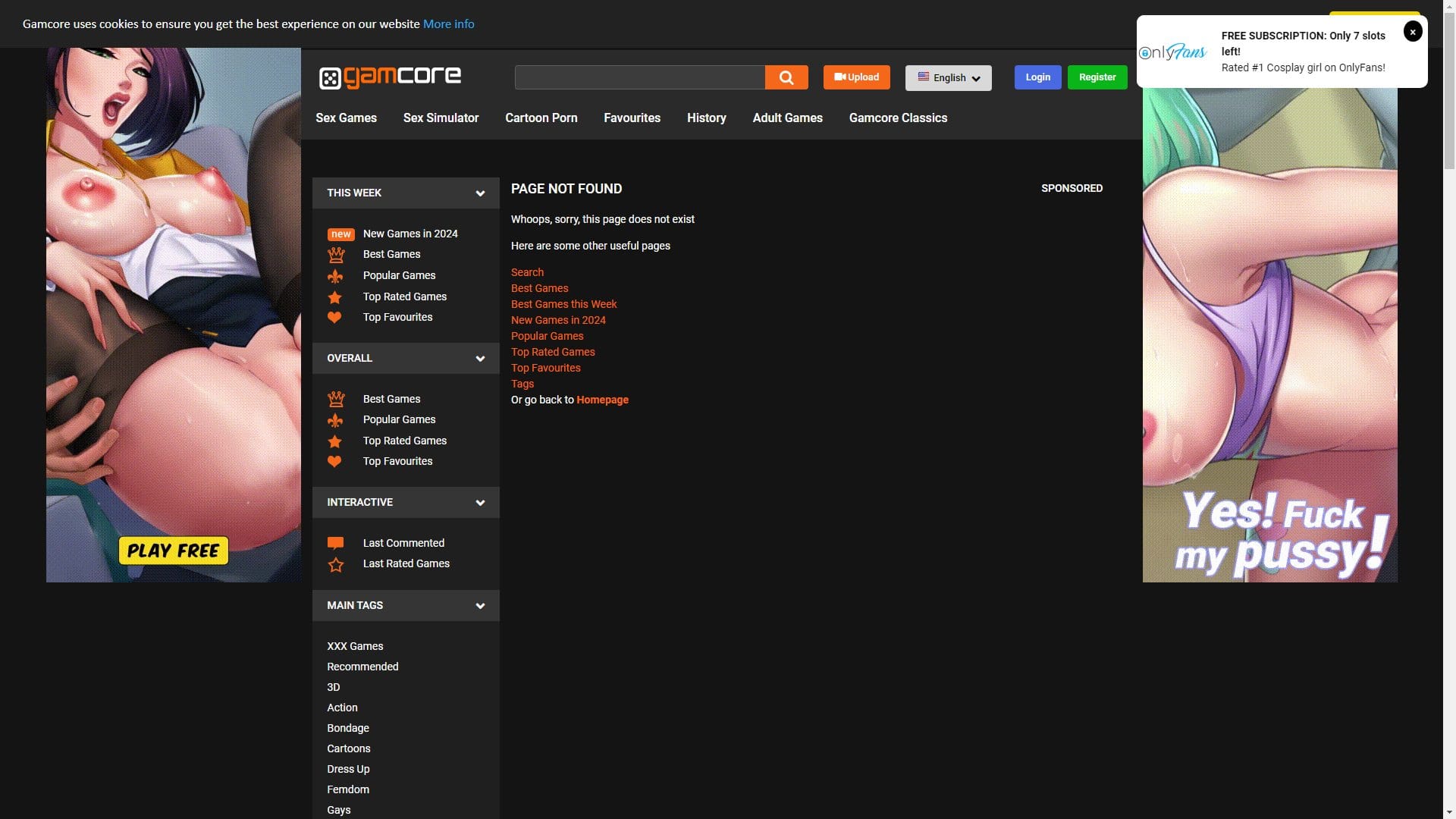The height and width of the screenshot is (819, 1456).
Task: Open Top Rated Games in useful pages list
Action: (553, 352)
